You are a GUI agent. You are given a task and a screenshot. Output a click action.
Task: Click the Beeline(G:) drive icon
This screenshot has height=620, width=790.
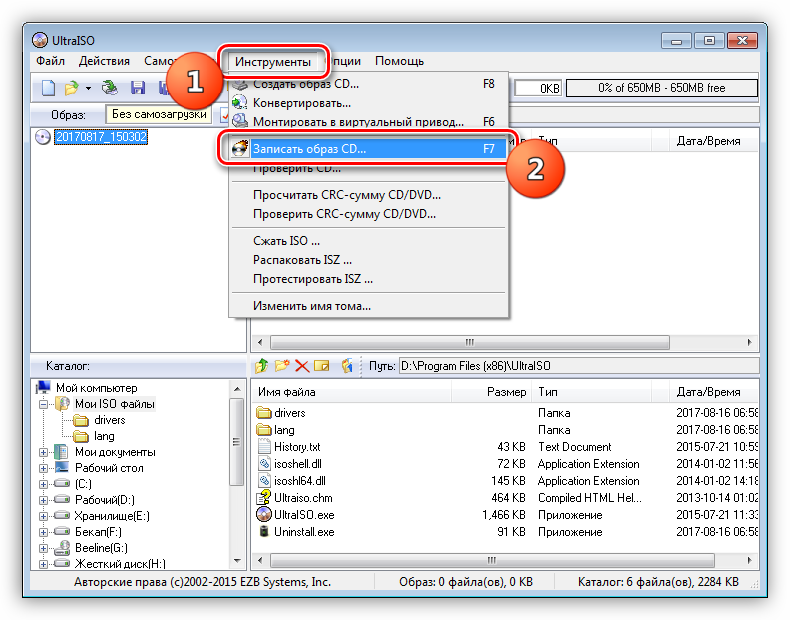pyautogui.click(x=62, y=547)
